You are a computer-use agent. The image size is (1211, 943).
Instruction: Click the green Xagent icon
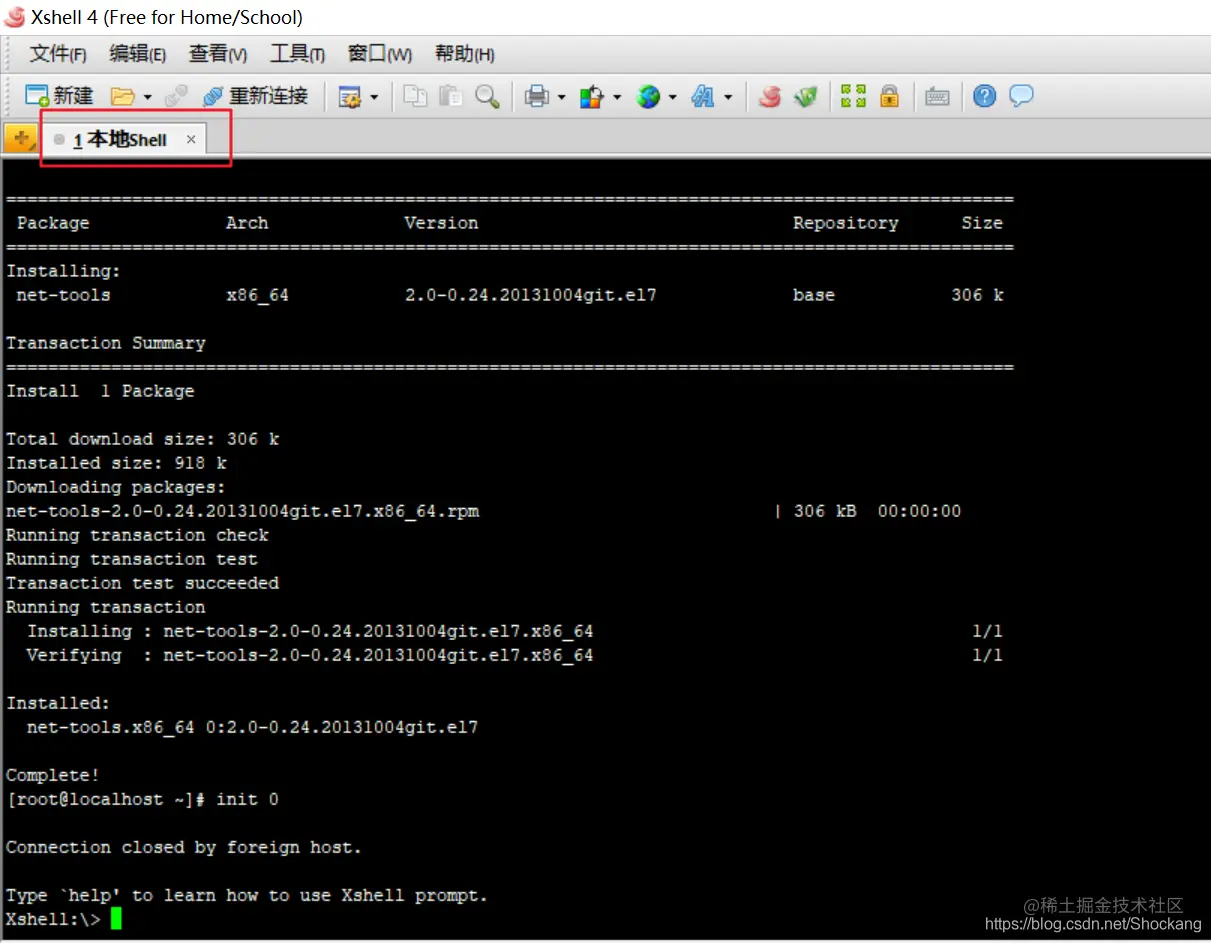point(805,96)
